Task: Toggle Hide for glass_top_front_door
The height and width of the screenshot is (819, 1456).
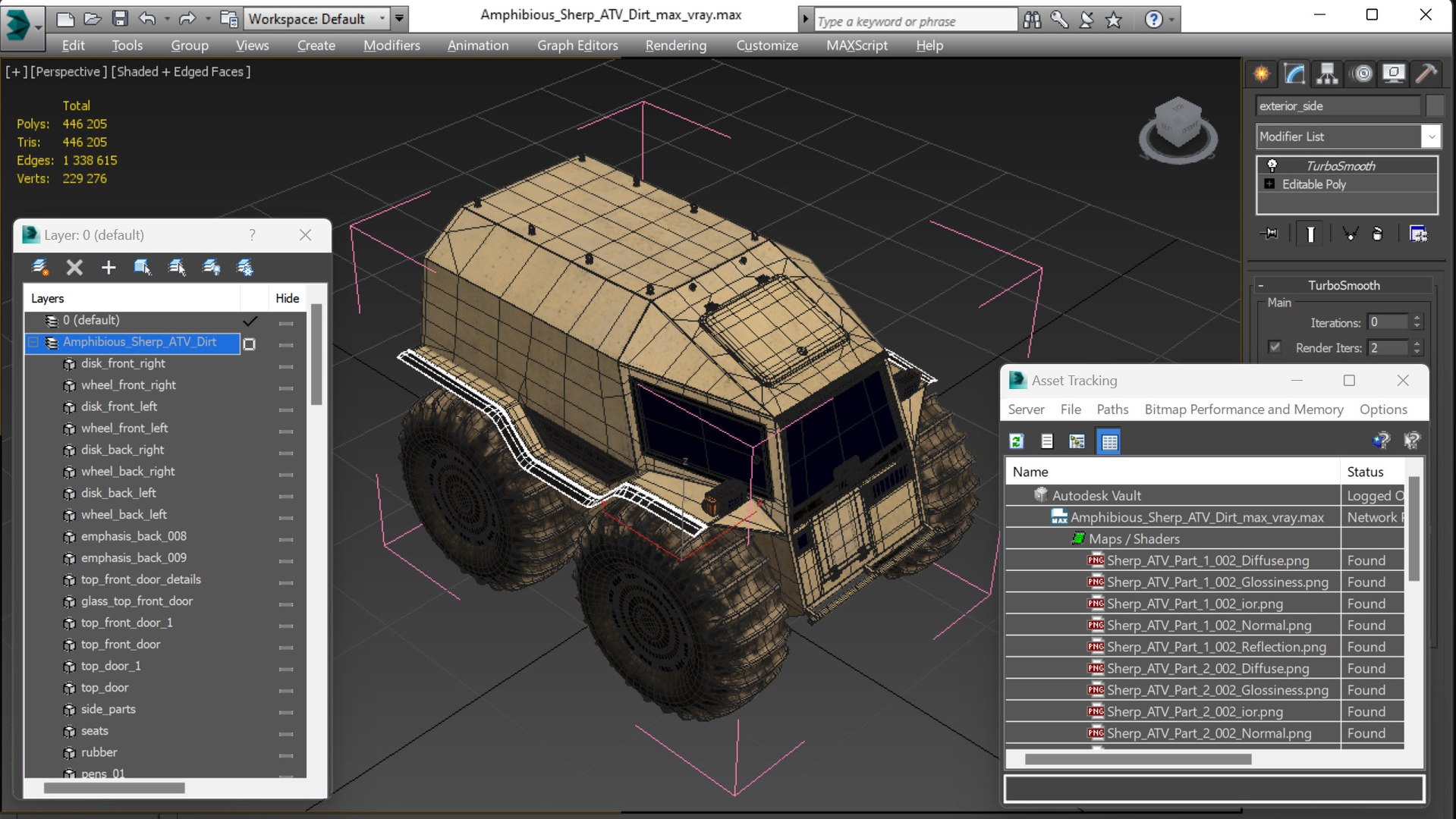Action: pos(286,604)
